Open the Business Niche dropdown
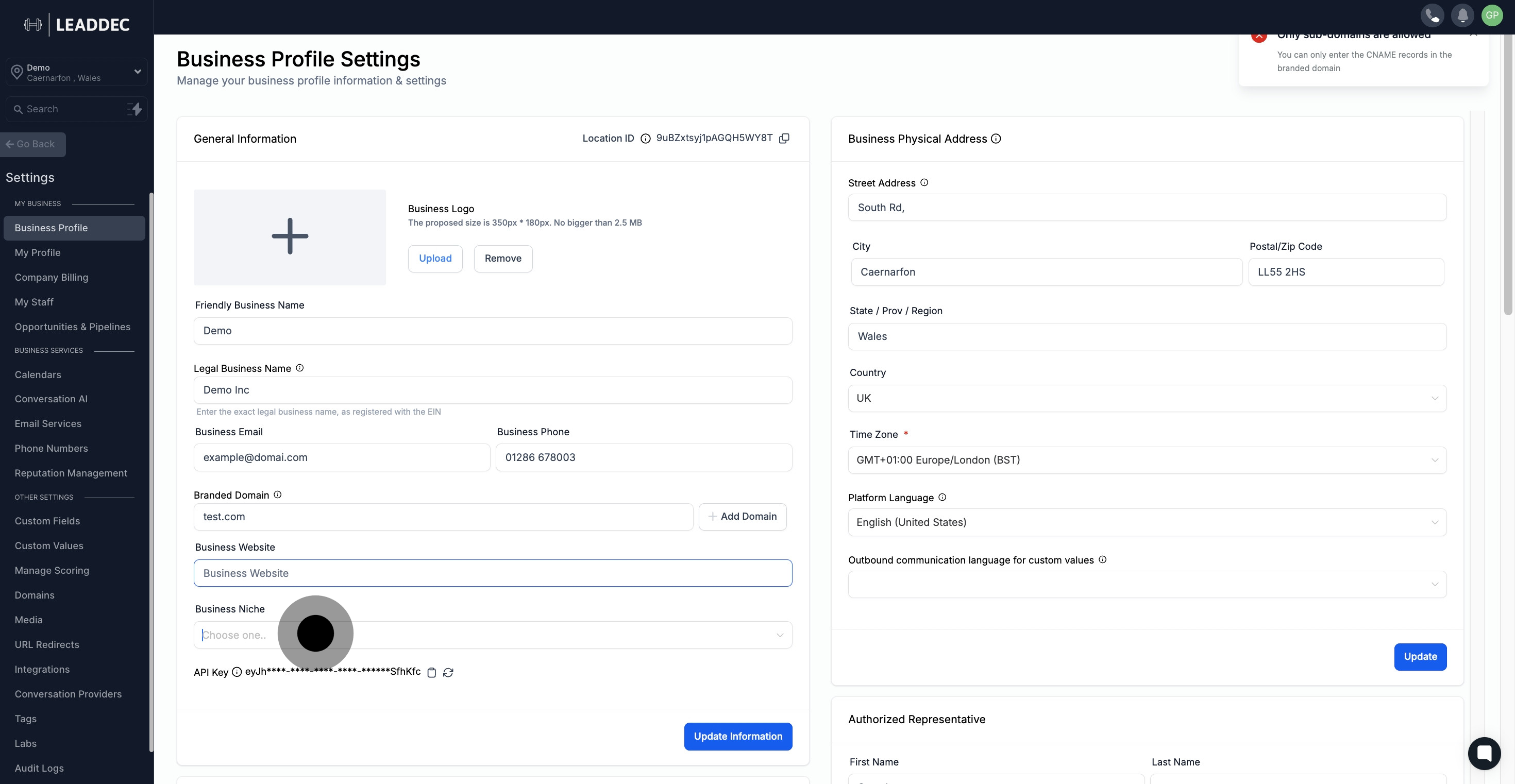Image resolution: width=1515 pixels, height=784 pixels. (492, 635)
